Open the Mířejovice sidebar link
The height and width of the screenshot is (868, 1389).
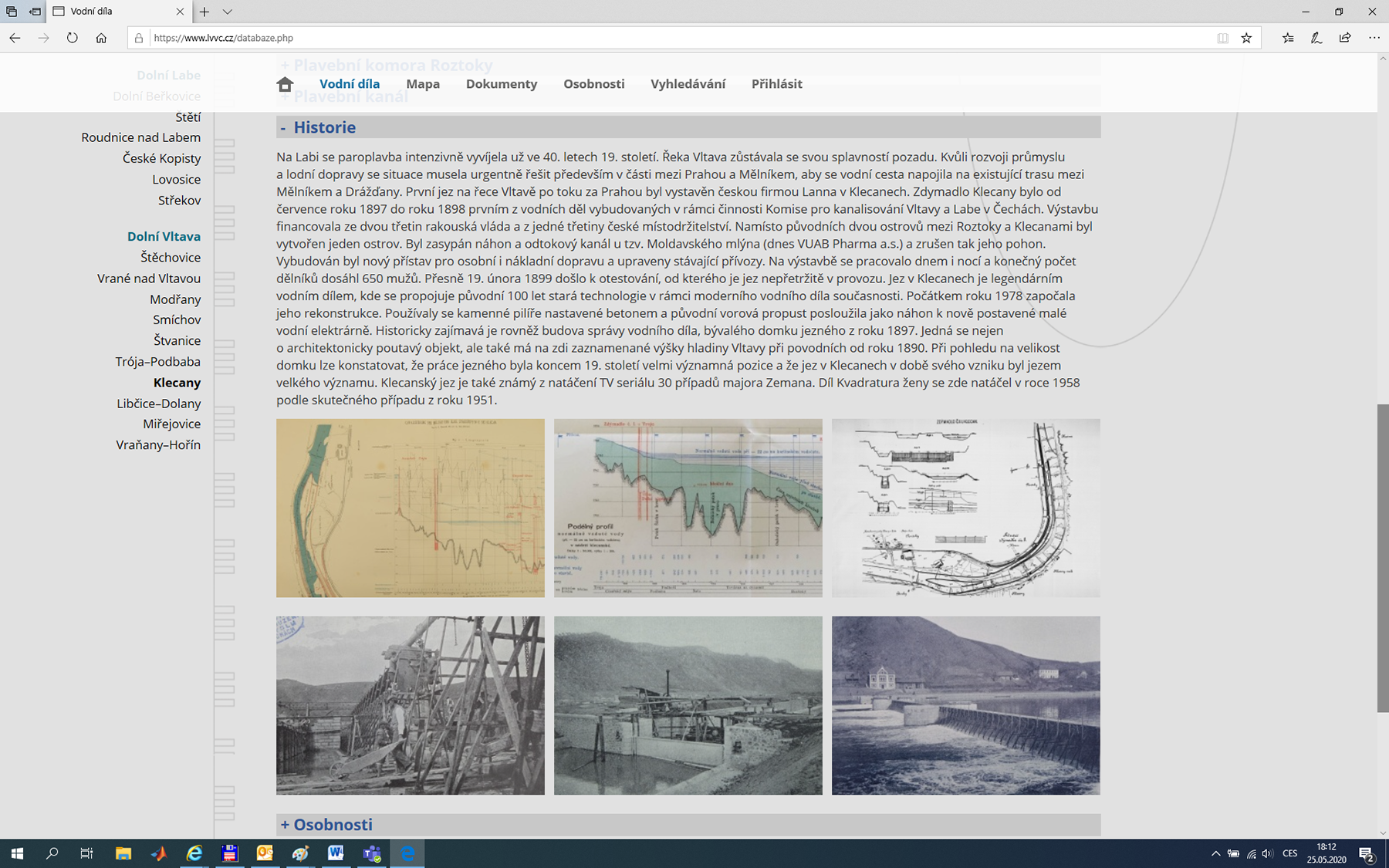point(171,424)
